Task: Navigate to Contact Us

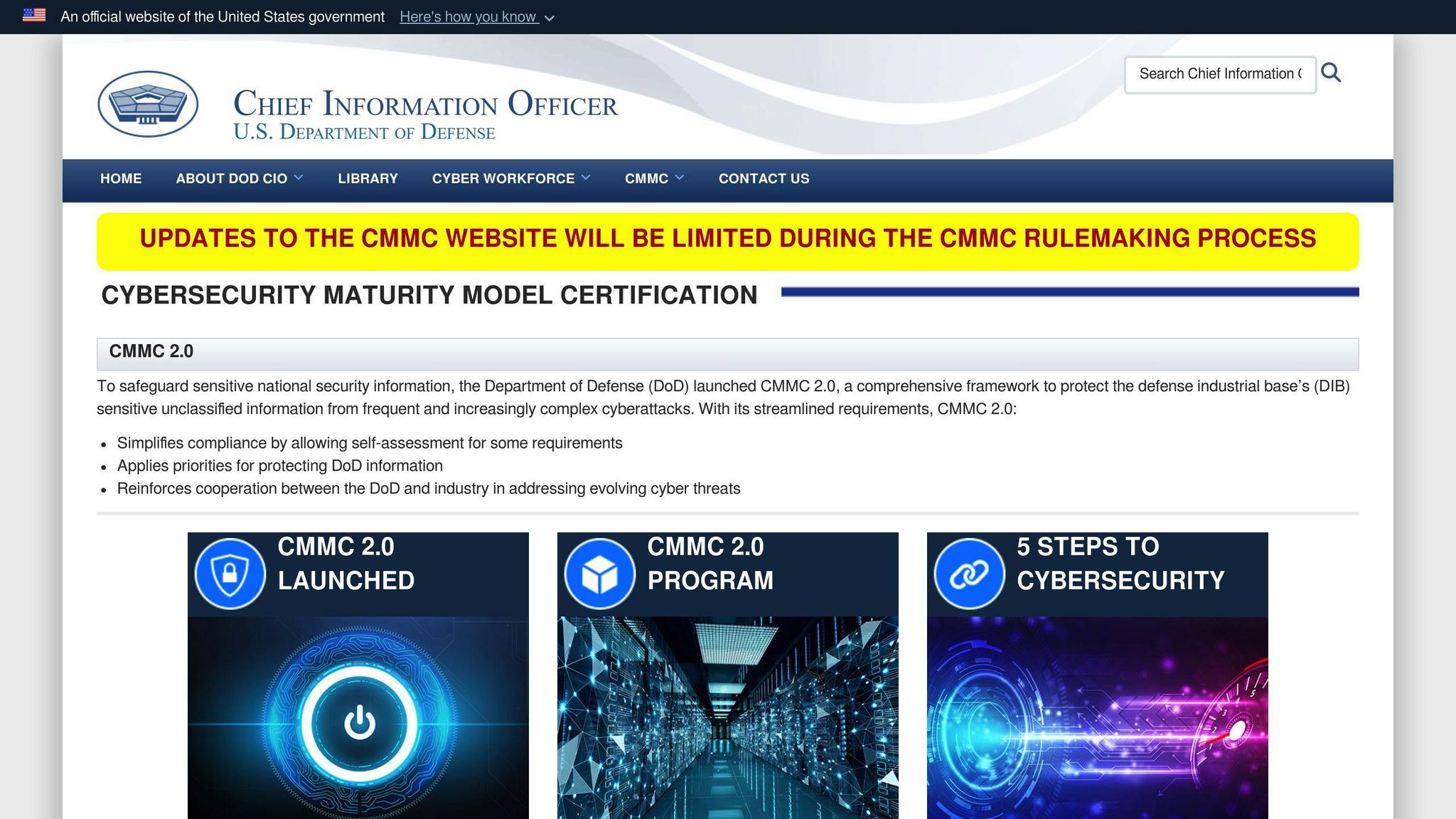Action: click(764, 178)
